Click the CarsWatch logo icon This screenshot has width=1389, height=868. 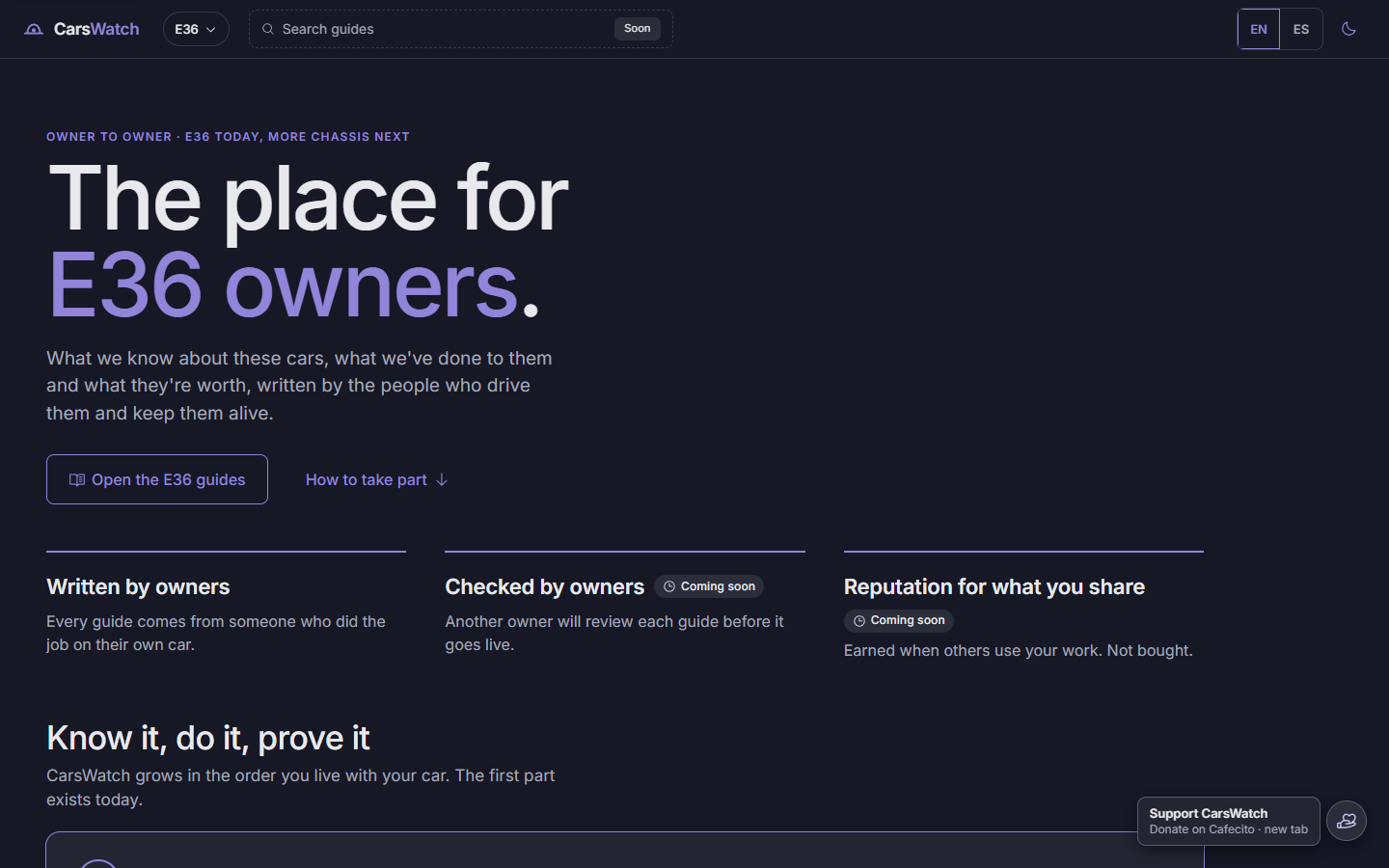[34, 29]
